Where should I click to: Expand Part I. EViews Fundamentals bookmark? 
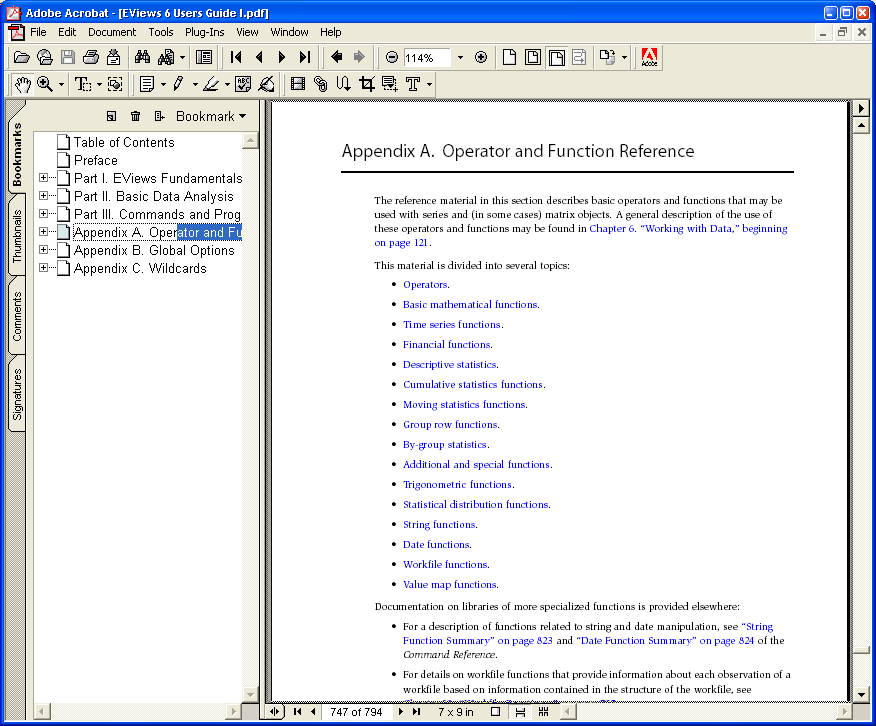[x=44, y=178]
